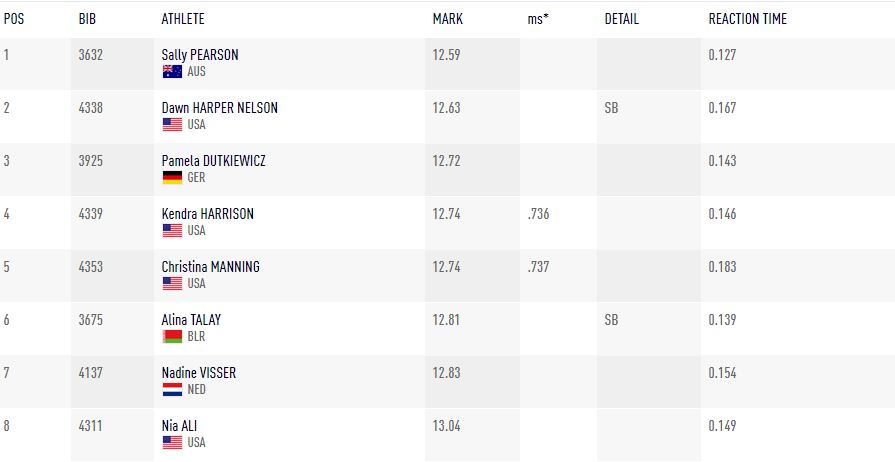Viewport: 895px width, 462px height.
Task: Open Dawn HARPER NELSON's athlete link
Action: tap(220, 108)
